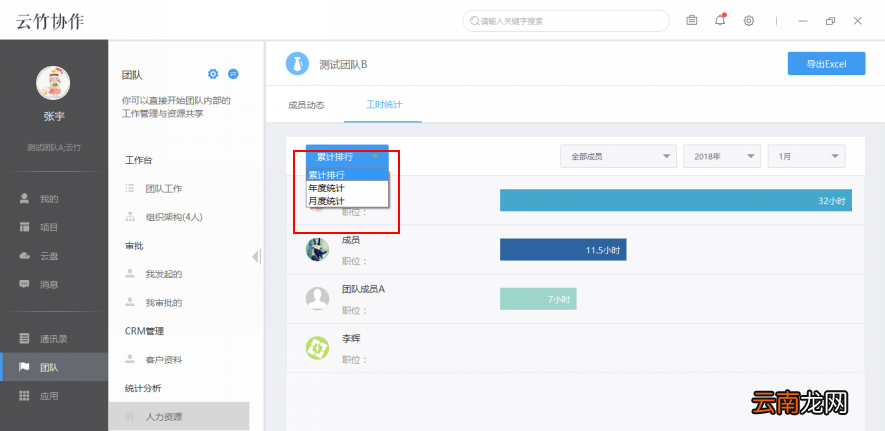The image size is (885, 431).
Task: Open the 2018年 year dropdown
Action: click(722, 156)
